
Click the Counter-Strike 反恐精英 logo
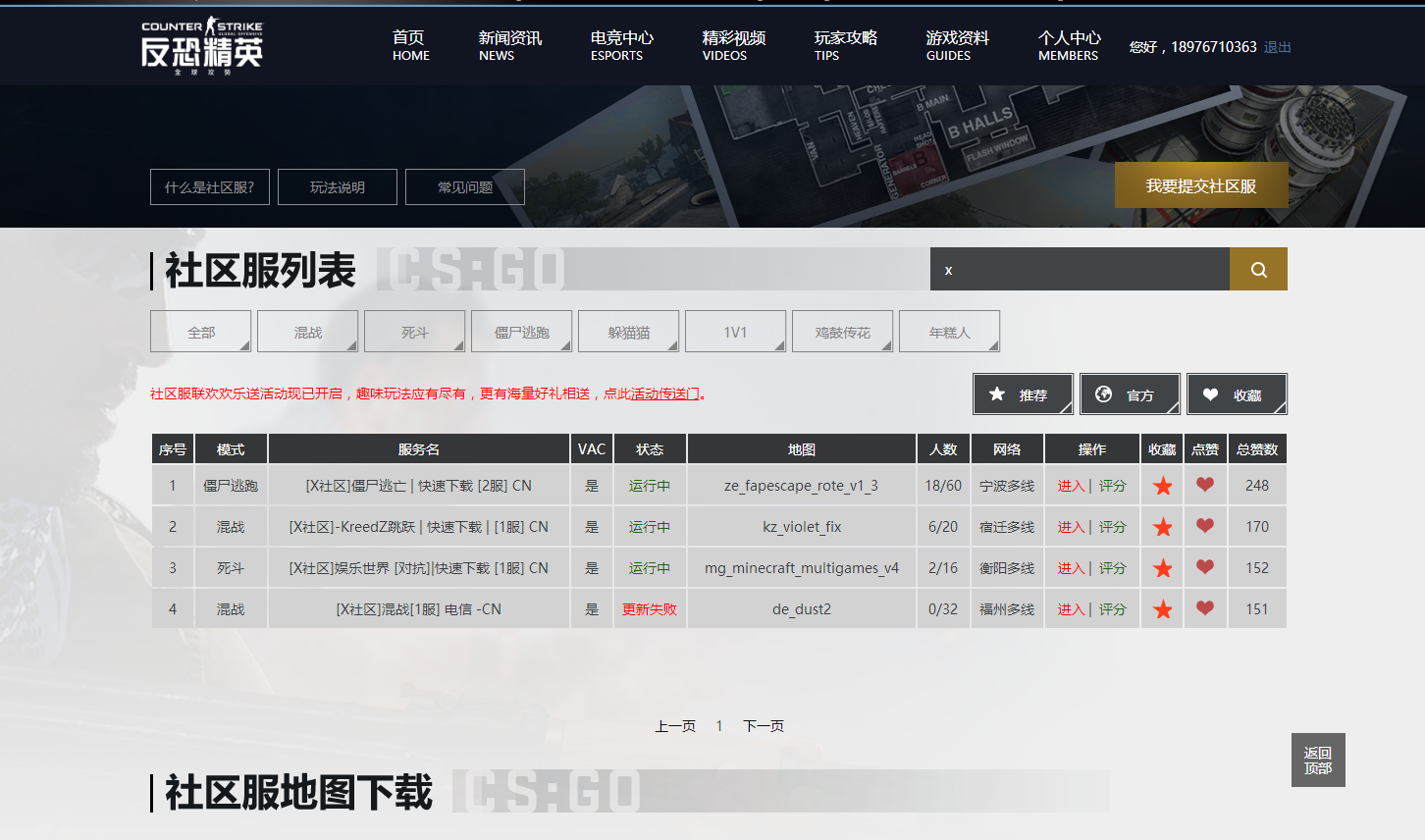pos(201,45)
